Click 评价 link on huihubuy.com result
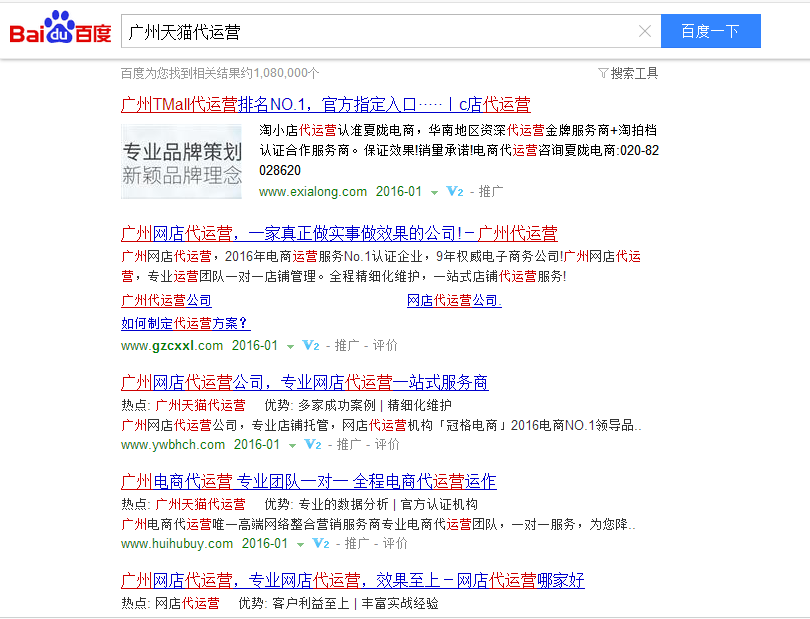 coord(395,544)
